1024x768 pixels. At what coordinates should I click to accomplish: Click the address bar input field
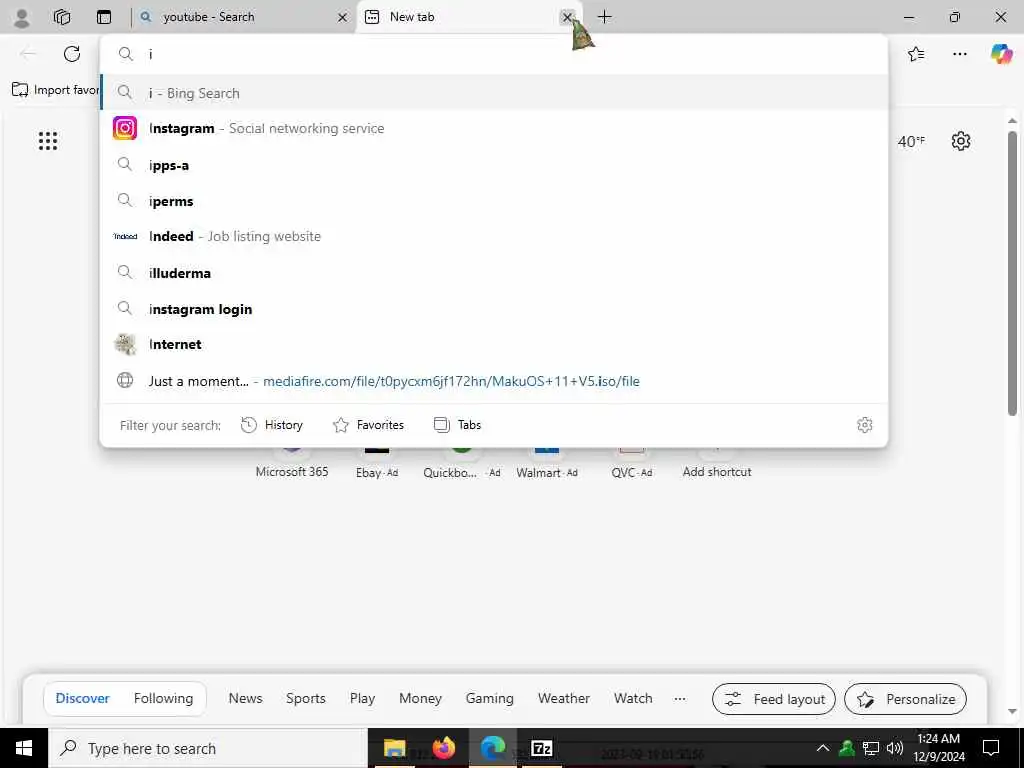(494, 54)
